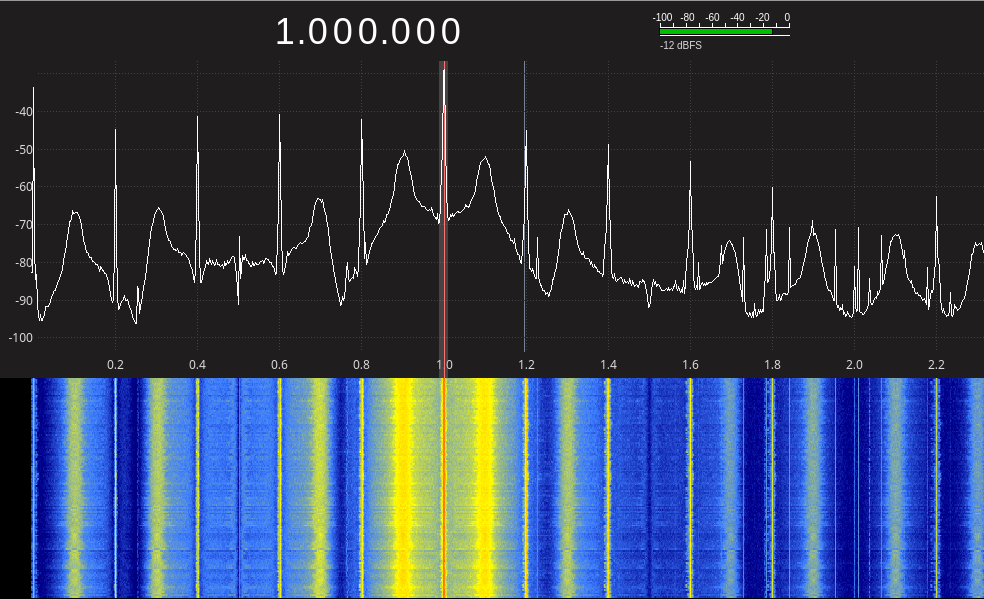Image resolution: width=984 pixels, height=600 pixels.
Task: Click the -70 dB label on the spectrum axis
Action: click(24, 224)
